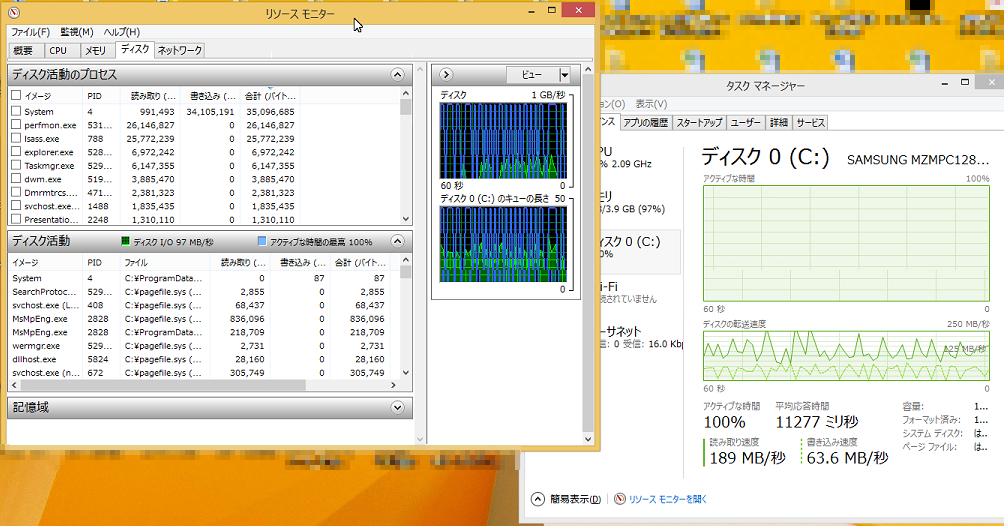Click the 34,105,191 write value for System
This screenshot has height=526, width=1004.
(x=211, y=111)
